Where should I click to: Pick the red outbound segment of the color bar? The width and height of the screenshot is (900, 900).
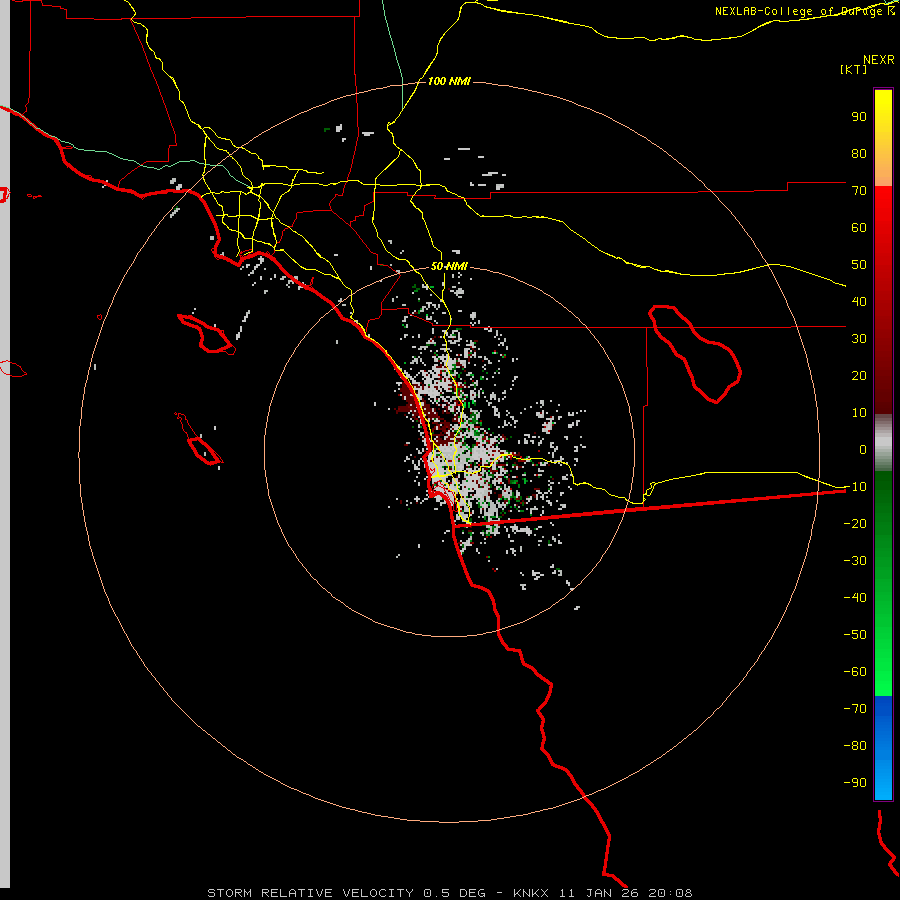click(883, 300)
